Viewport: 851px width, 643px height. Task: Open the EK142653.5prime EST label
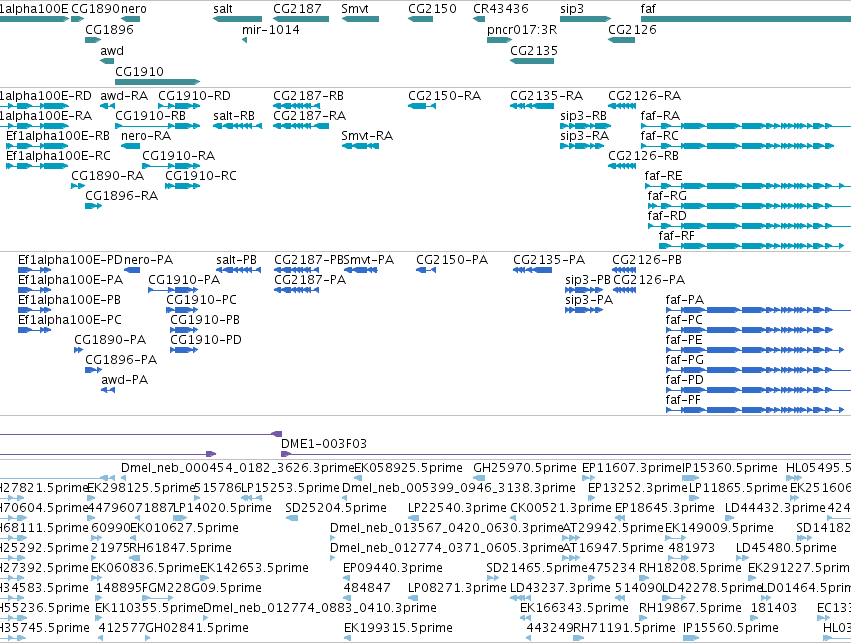[x=255, y=569]
